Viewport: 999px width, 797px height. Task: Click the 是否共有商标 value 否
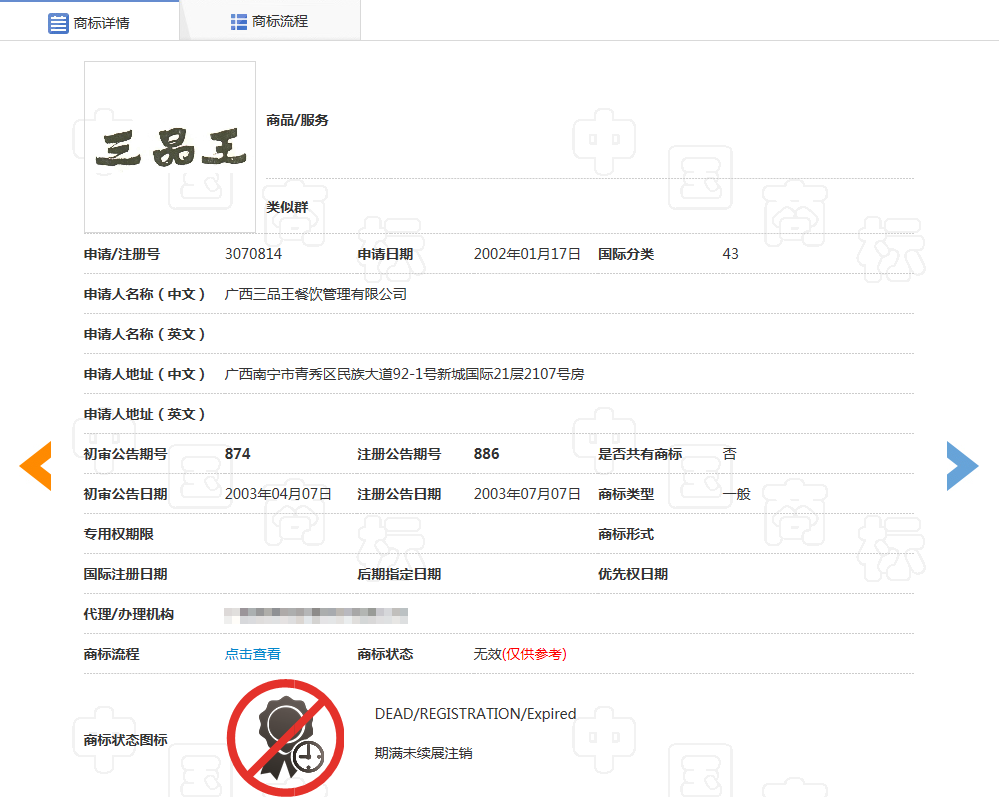729,453
